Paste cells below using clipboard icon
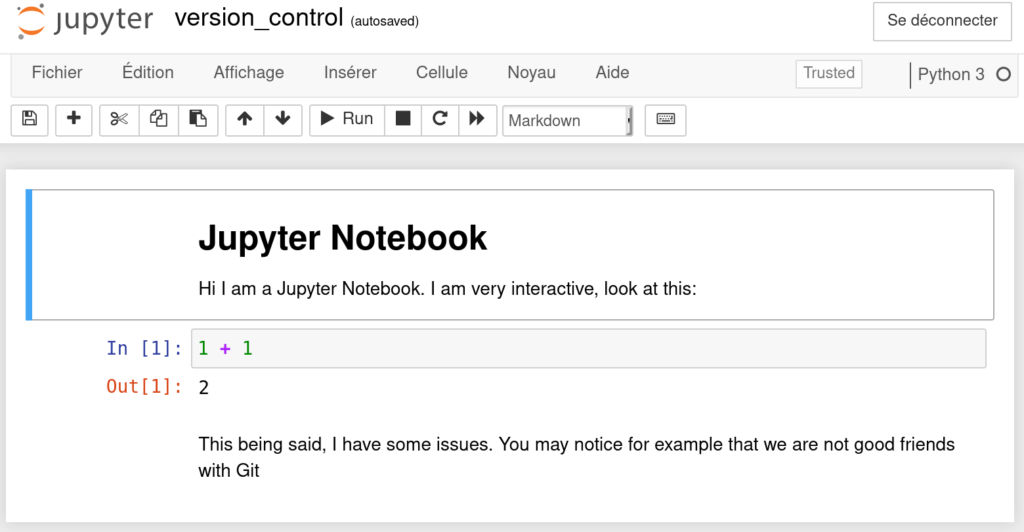The width and height of the screenshot is (1024, 532). (198, 119)
